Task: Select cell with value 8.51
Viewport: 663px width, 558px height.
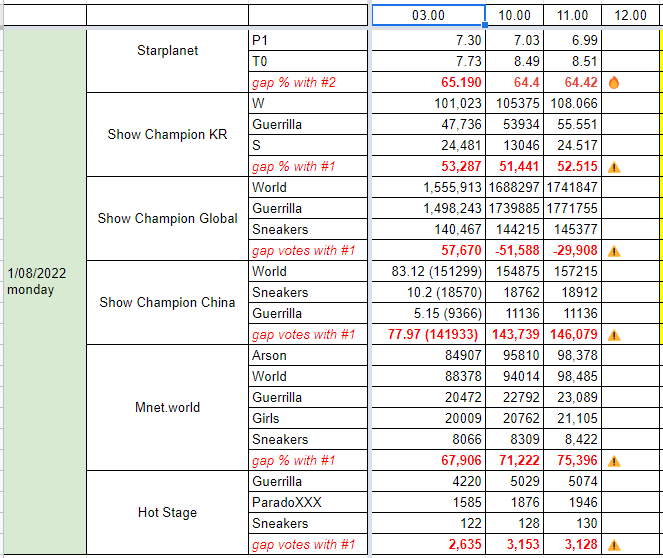Action: (x=572, y=61)
